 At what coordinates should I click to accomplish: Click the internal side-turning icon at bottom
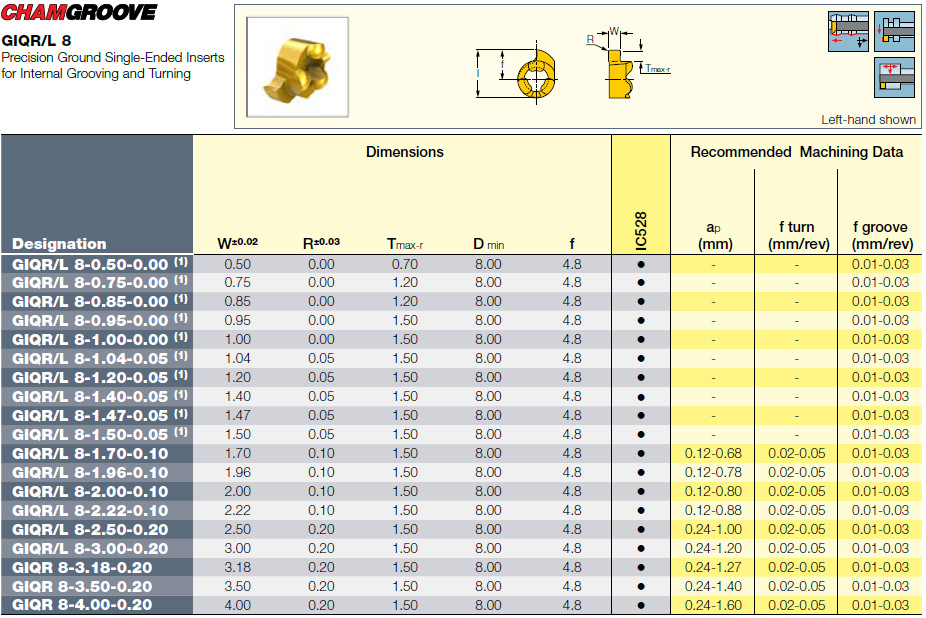point(894,77)
